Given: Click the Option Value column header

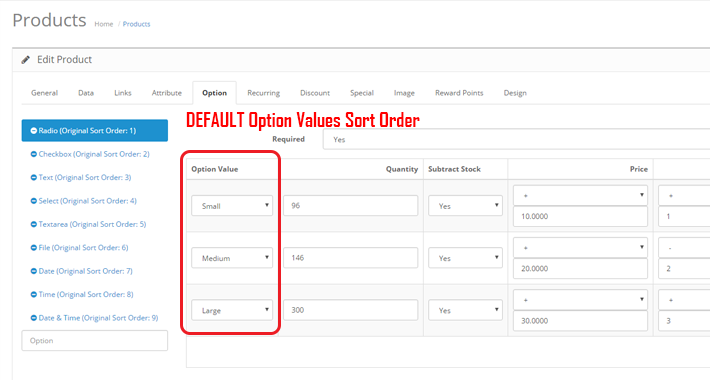Looking at the screenshot, I should click(x=215, y=169).
